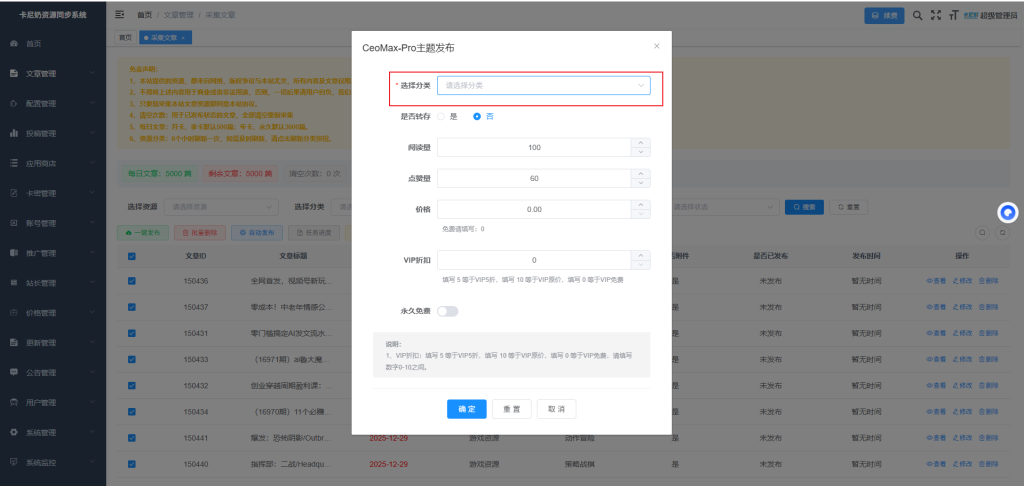Toggle the select-all checkbox in table header
1024x486 pixels.
click(x=132, y=256)
